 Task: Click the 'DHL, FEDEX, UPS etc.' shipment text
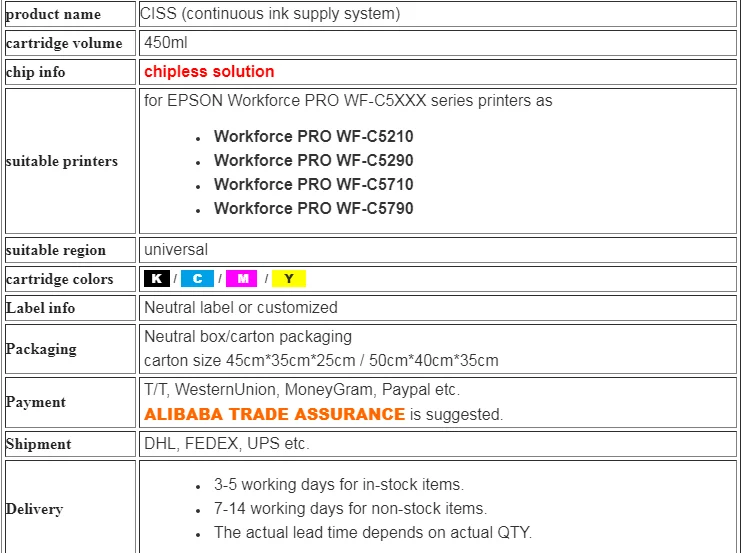227,443
